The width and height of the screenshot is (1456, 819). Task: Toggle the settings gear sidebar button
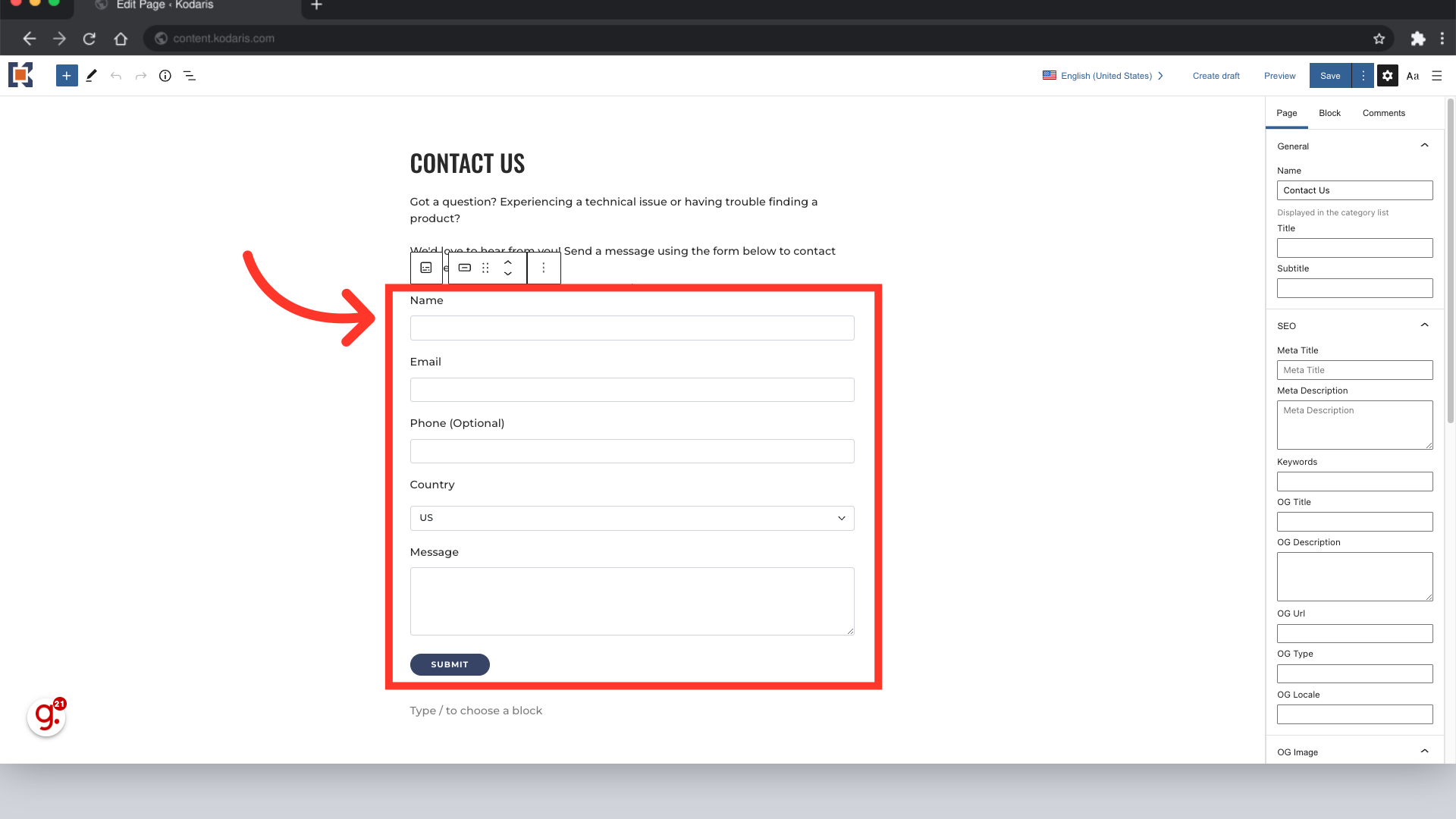point(1387,76)
